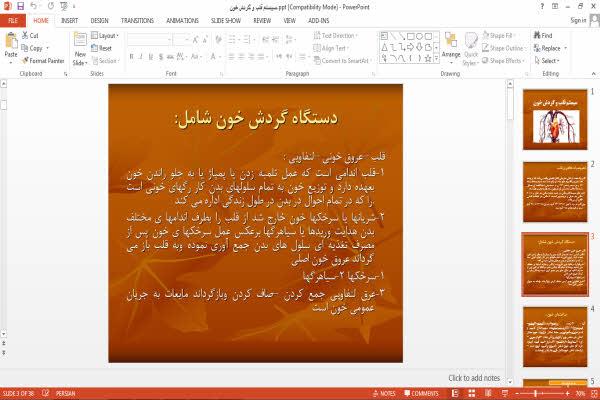Collapse the ribbon with the arrow
600x400 pixels.
click(x=594, y=73)
